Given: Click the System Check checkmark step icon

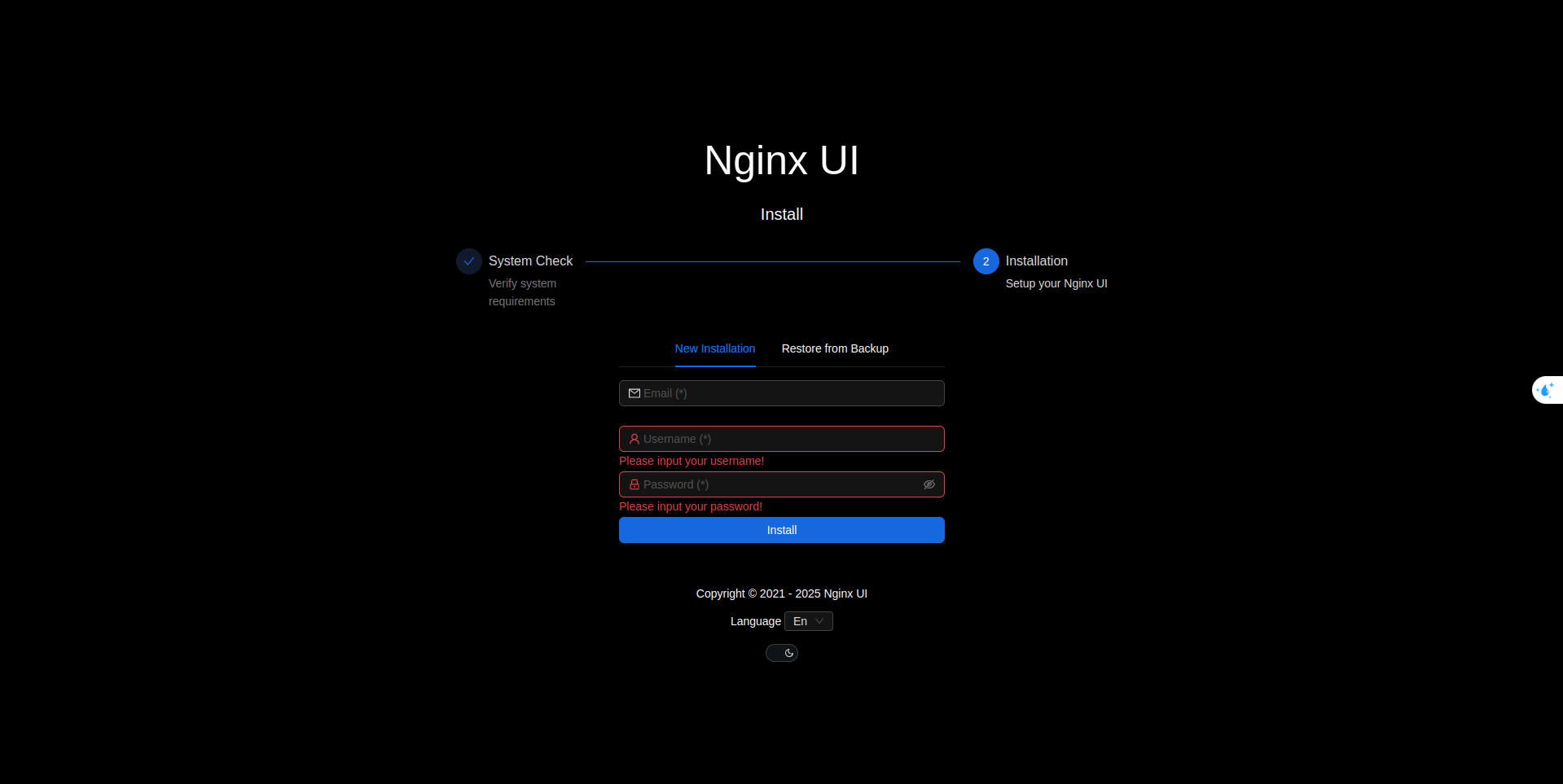Looking at the screenshot, I should tap(469, 261).
